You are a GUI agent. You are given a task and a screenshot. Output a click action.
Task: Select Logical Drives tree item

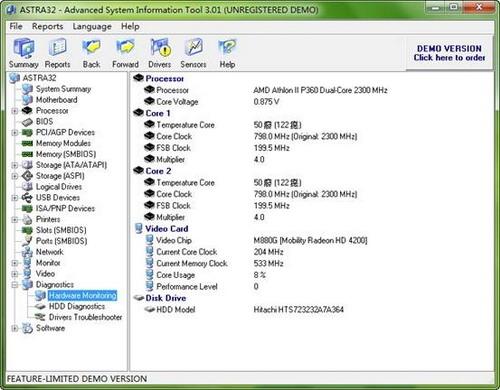point(59,187)
